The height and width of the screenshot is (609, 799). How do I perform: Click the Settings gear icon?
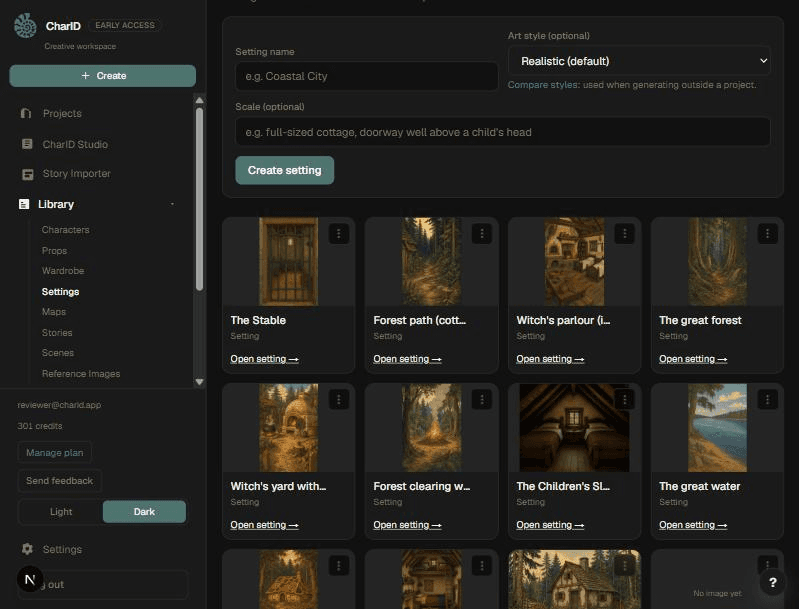(x=27, y=549)
